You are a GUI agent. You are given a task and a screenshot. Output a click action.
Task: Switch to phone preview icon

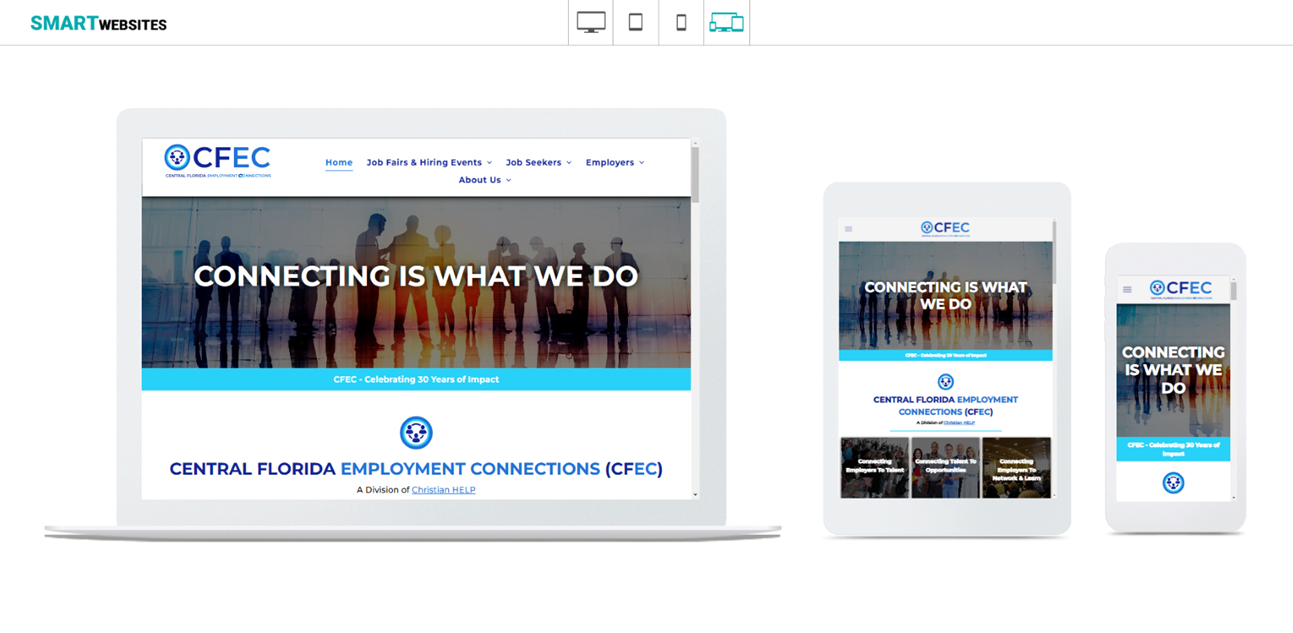681,22
